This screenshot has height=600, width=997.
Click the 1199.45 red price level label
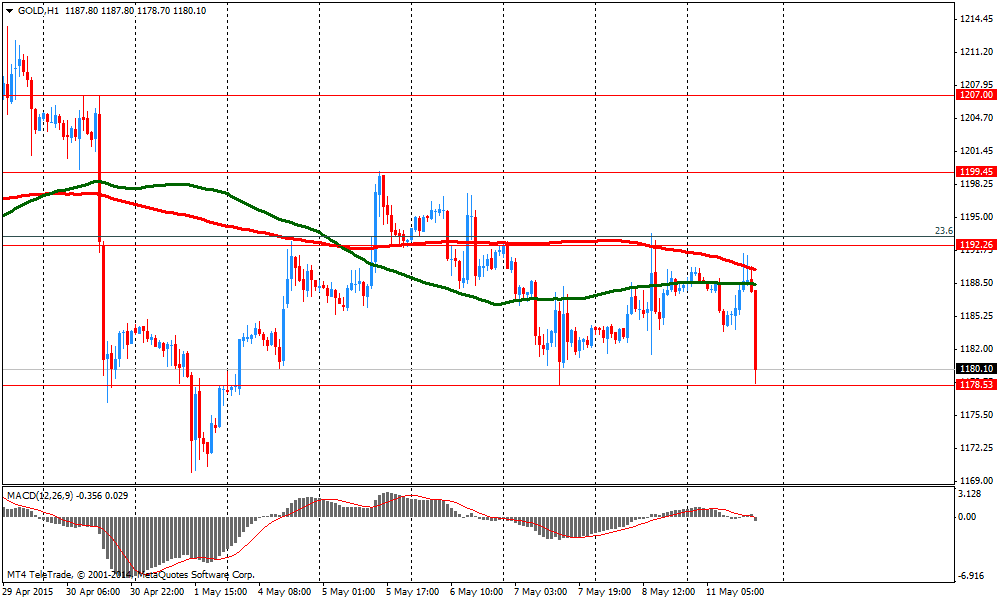tap(976, 172)
